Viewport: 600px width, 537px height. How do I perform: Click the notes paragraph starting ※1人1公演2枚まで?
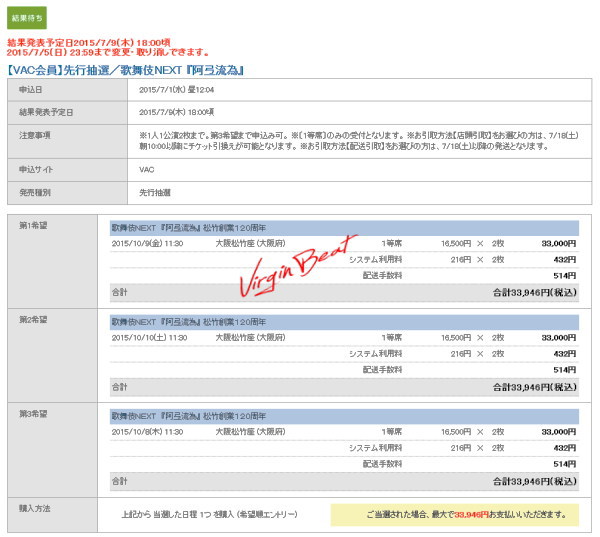359,140
